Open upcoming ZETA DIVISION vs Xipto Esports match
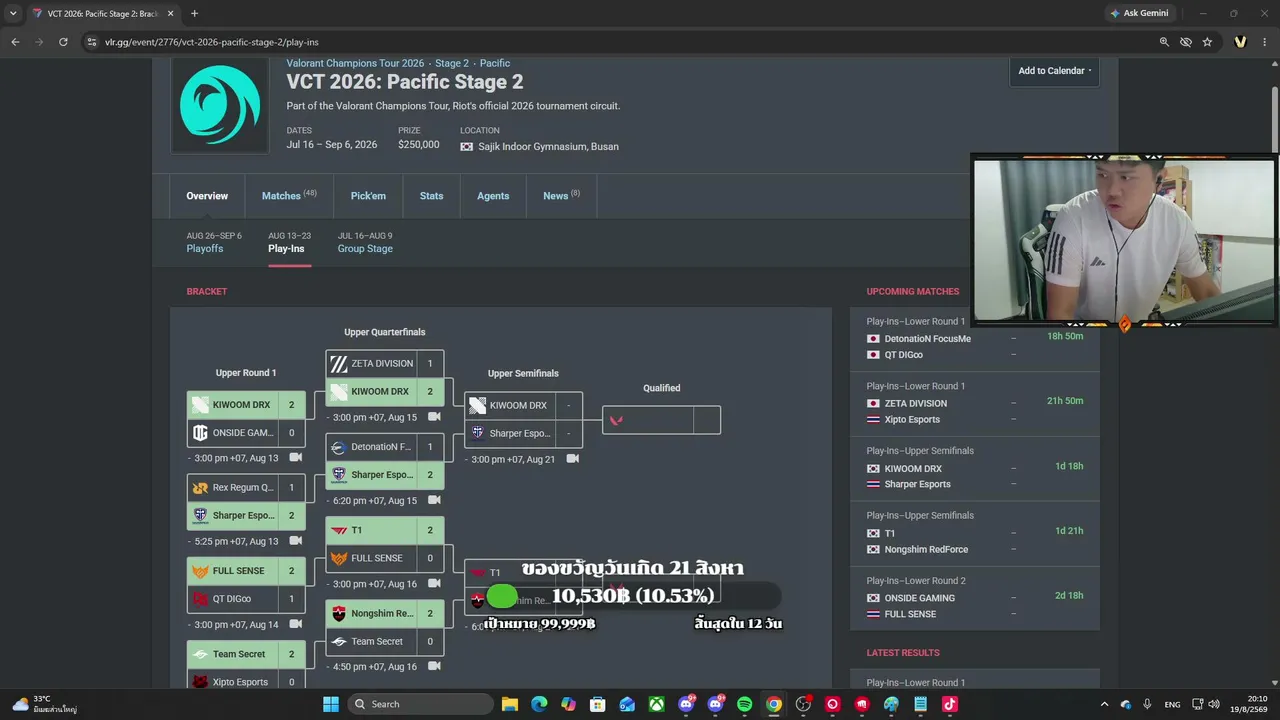The height and width of the screenshot is (720, 1280). [975, 403]
